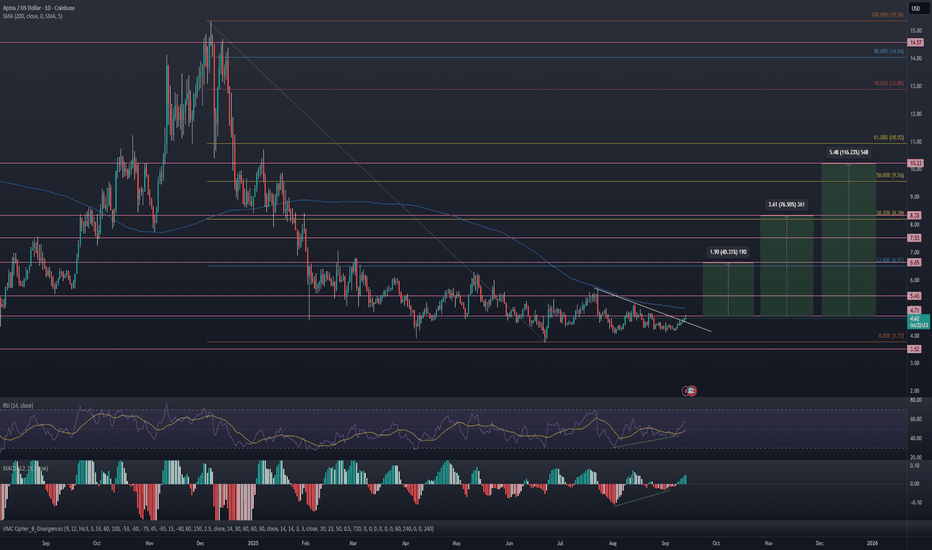Select the 3.61 (76.50%) target label
Image resolution: width=932 pixels, height=550 pixels.
coord(787,205)
